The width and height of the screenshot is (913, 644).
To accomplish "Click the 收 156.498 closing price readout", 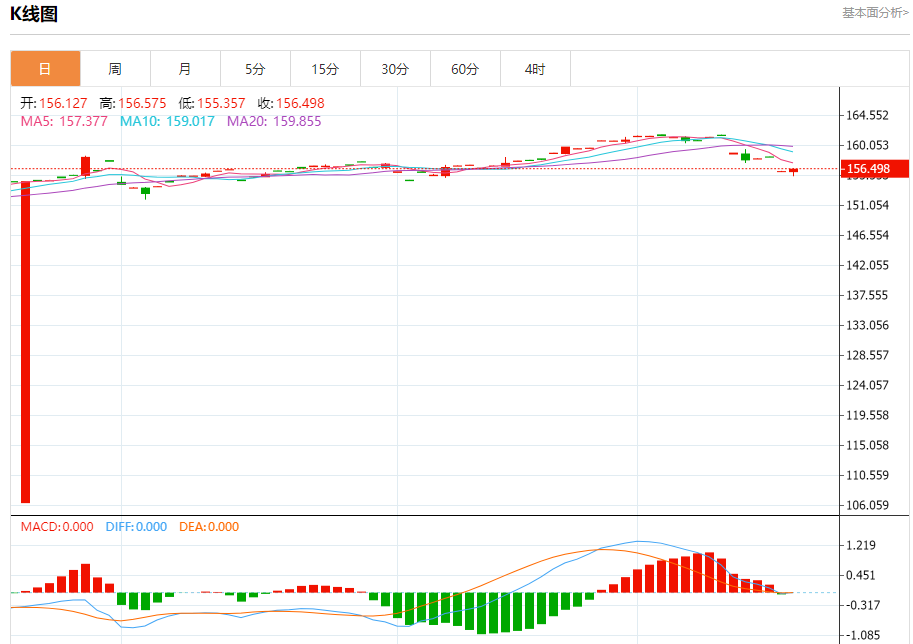I will click(x=290, y=103).
